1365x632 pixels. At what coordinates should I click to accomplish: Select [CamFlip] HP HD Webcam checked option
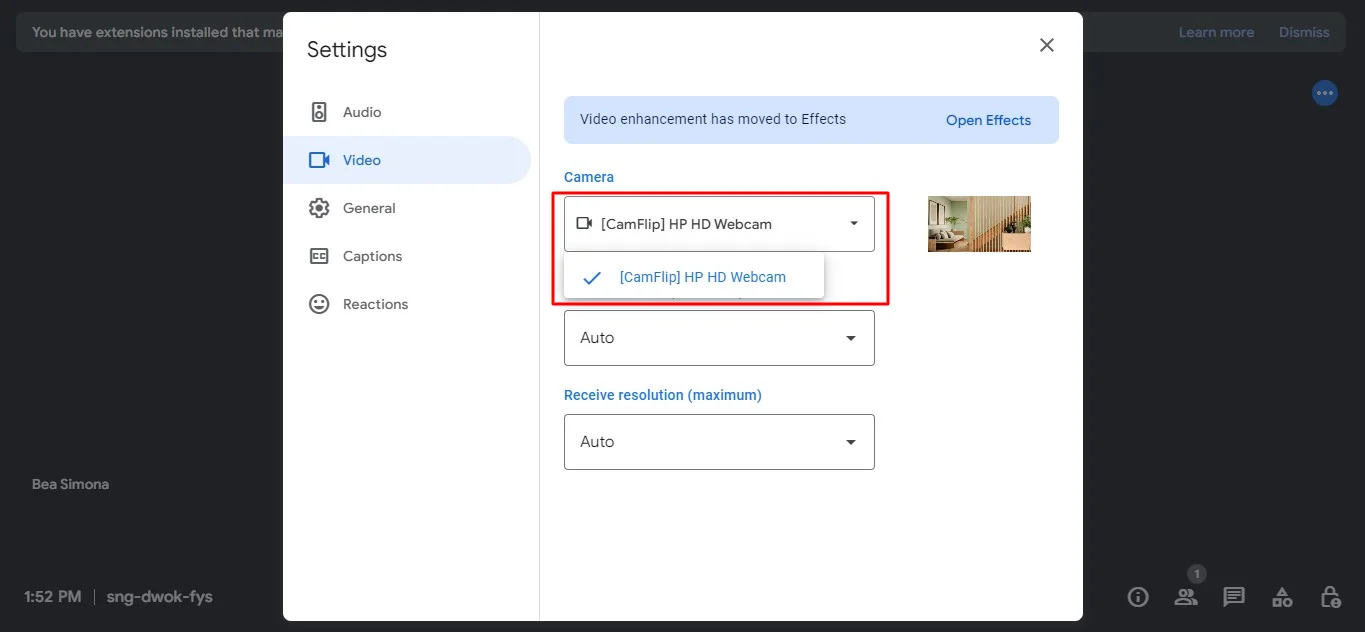pos(702,277)
